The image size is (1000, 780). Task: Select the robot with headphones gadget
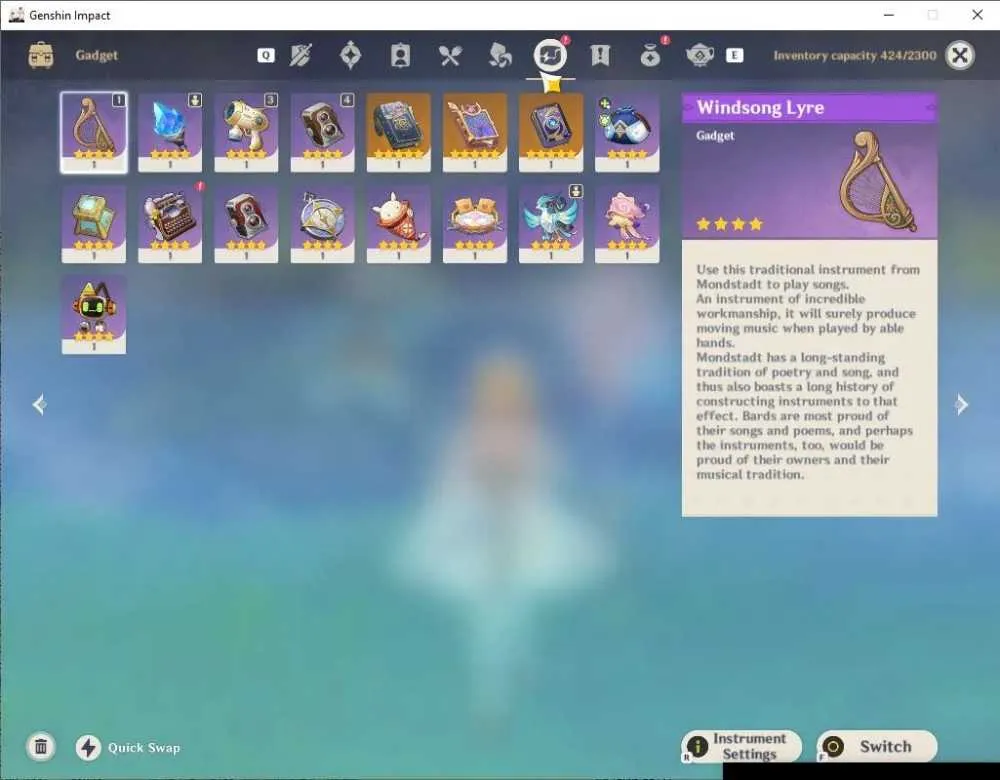(x=94, y=314)
